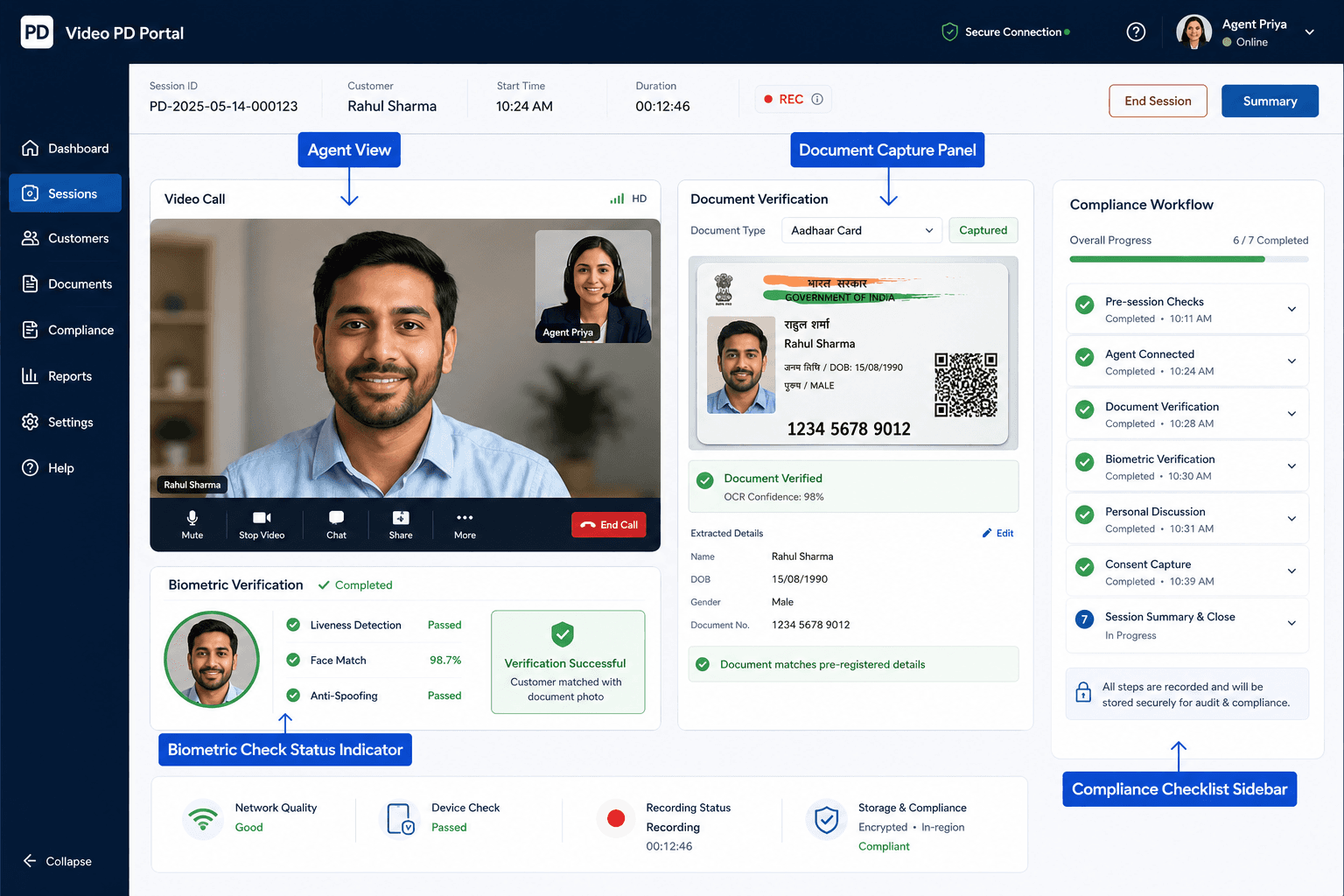The height and width of the screenshot is (896, 1344).
Task: Open Sessions in sidebar
Action: click(x=66, y=193)
